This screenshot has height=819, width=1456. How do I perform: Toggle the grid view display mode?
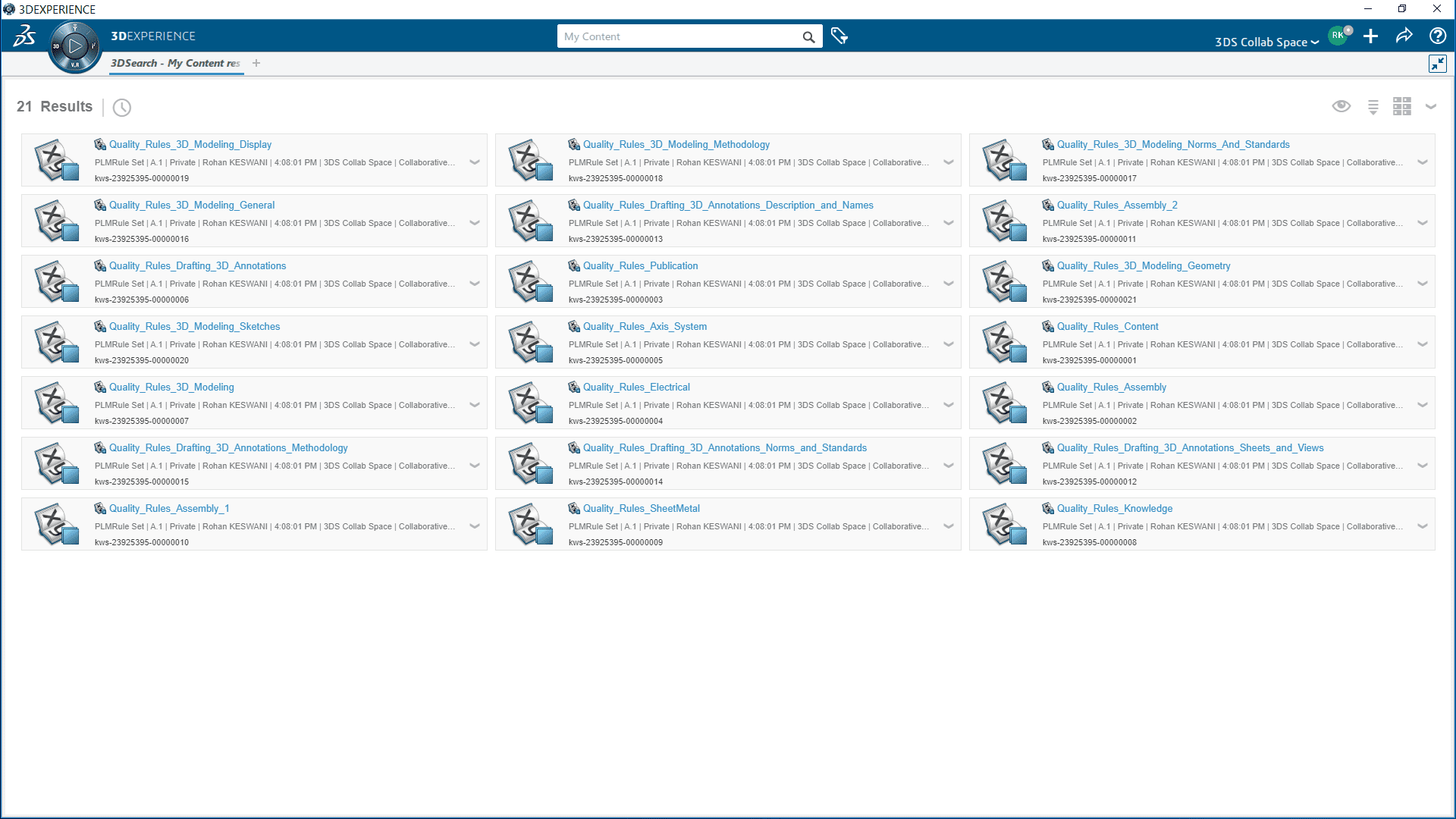click(1402, 107)
